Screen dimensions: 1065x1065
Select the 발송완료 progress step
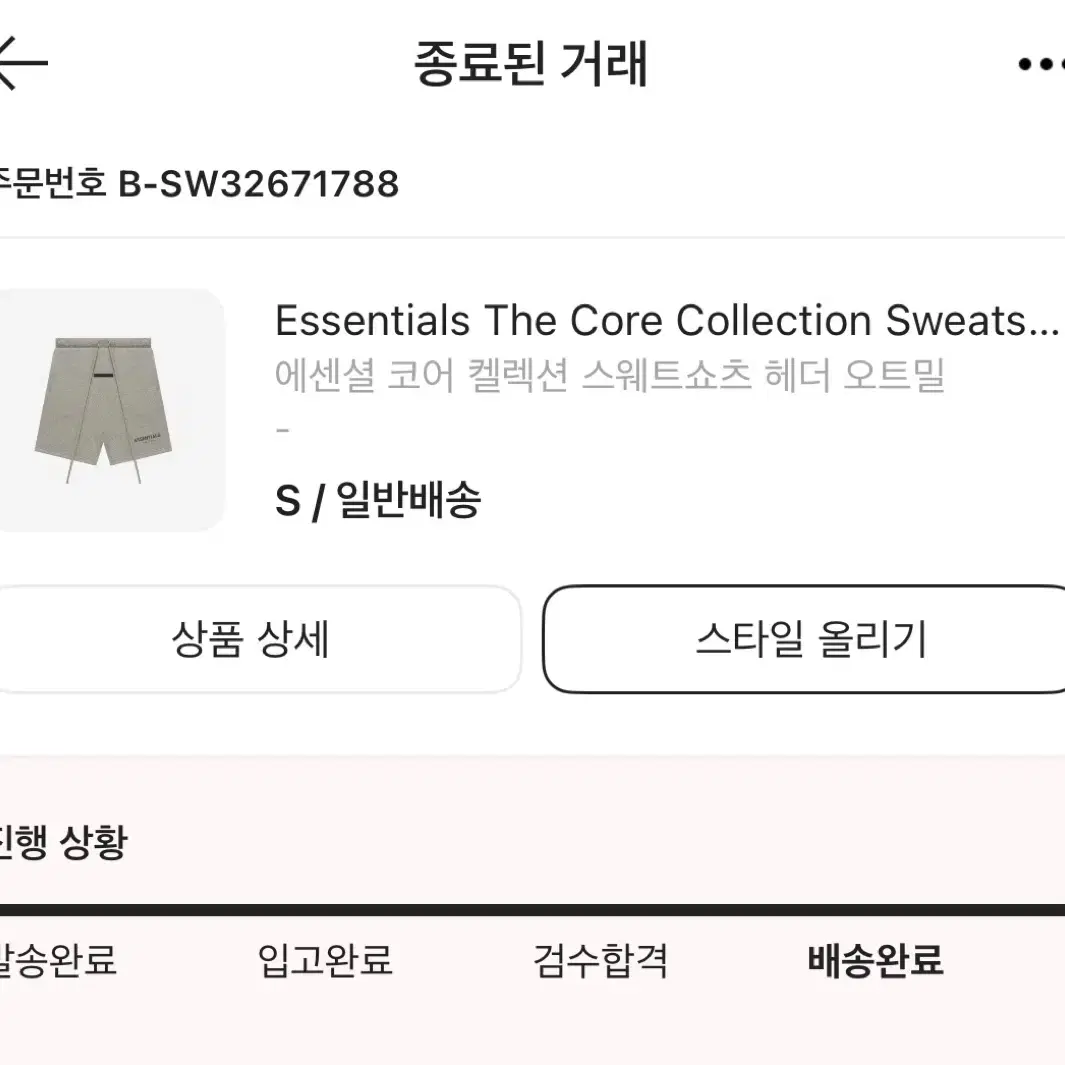pos(58,960)
